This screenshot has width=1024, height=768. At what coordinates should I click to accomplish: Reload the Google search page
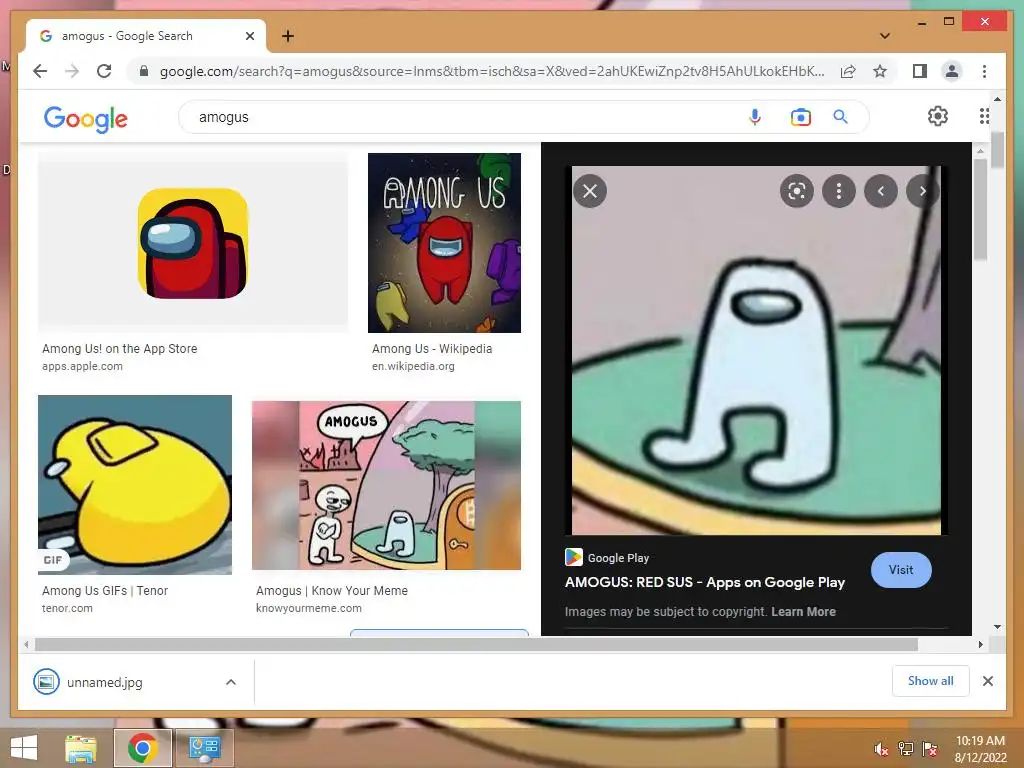104,71
